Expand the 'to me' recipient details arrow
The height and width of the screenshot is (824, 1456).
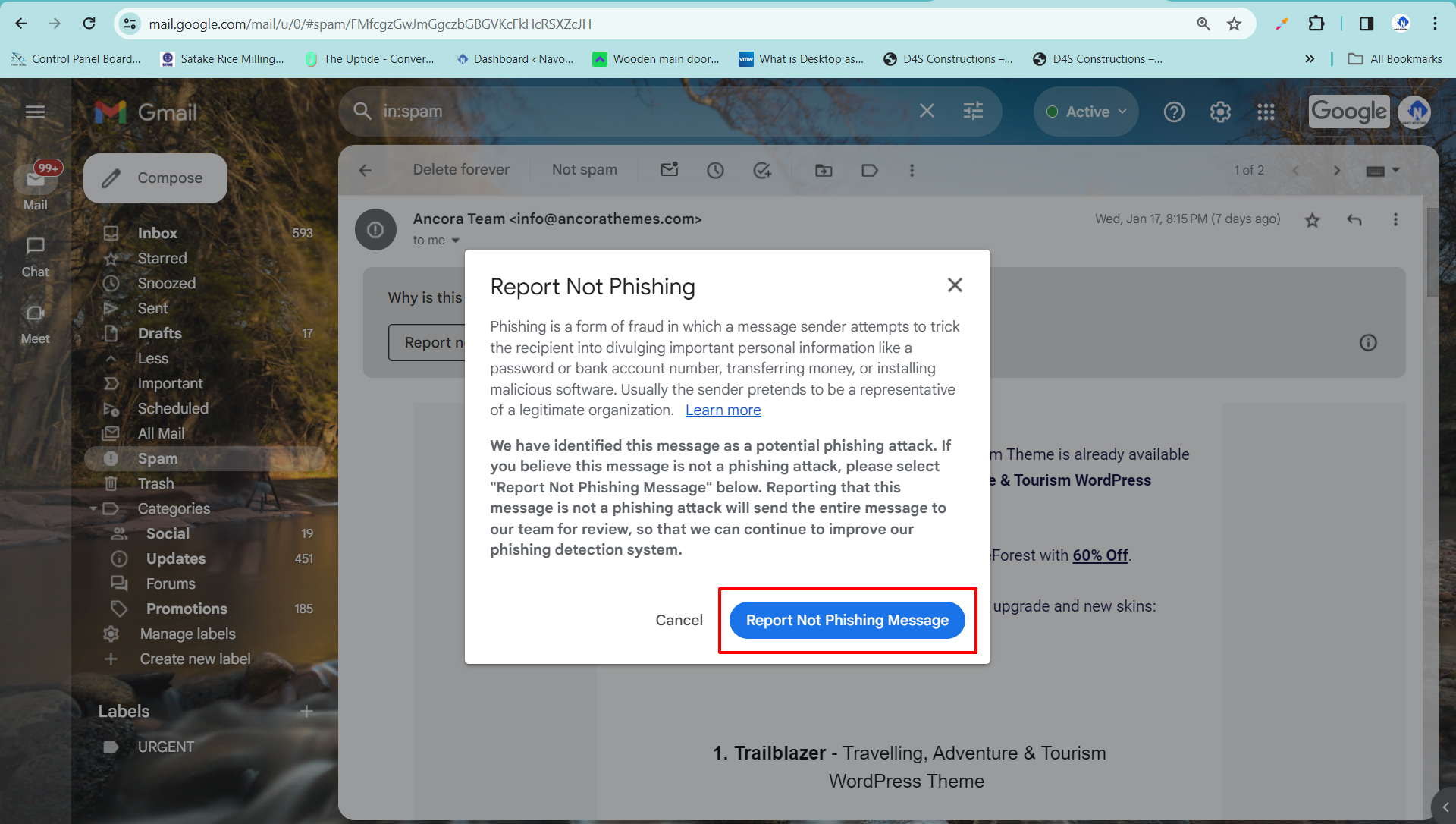click(x=456, y=241)
